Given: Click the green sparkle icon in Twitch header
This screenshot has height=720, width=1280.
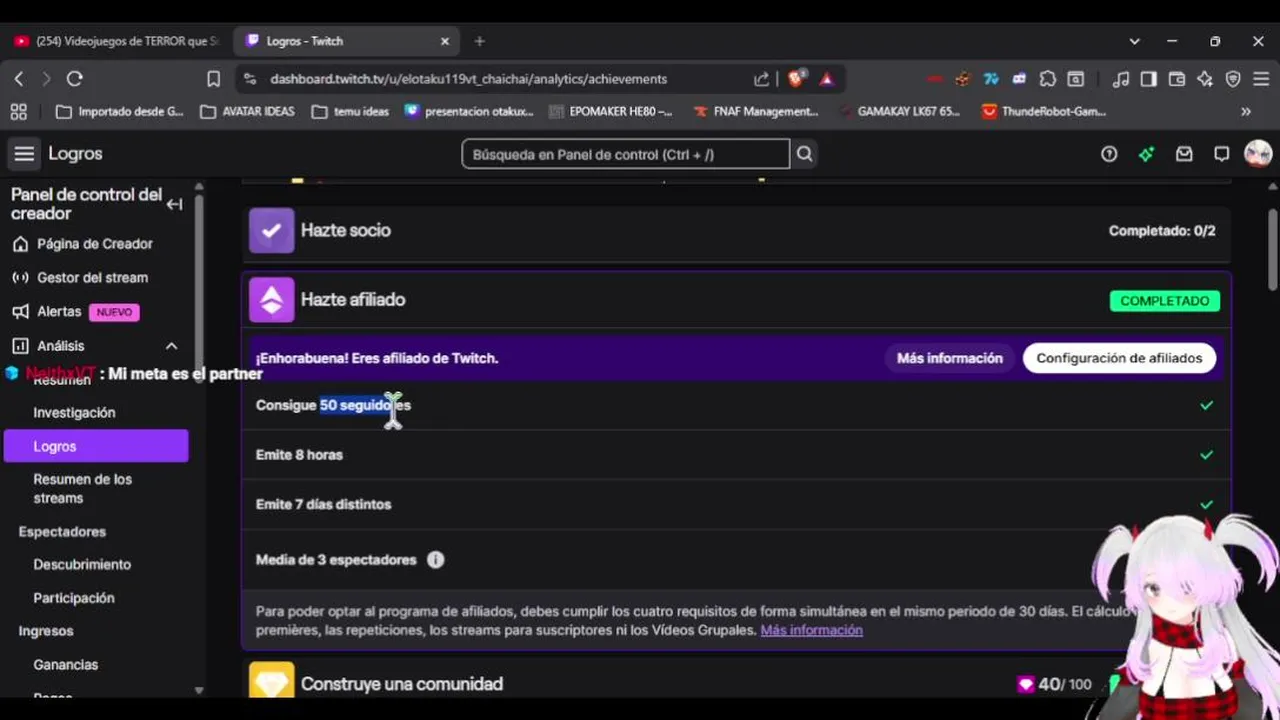Looking at the screenshot, I should 1147,154.
